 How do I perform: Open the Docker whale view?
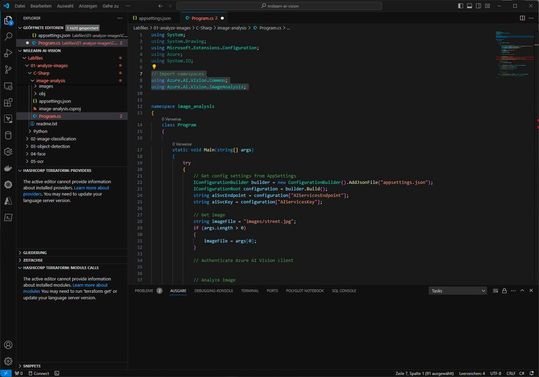click(x=8, y=168)
